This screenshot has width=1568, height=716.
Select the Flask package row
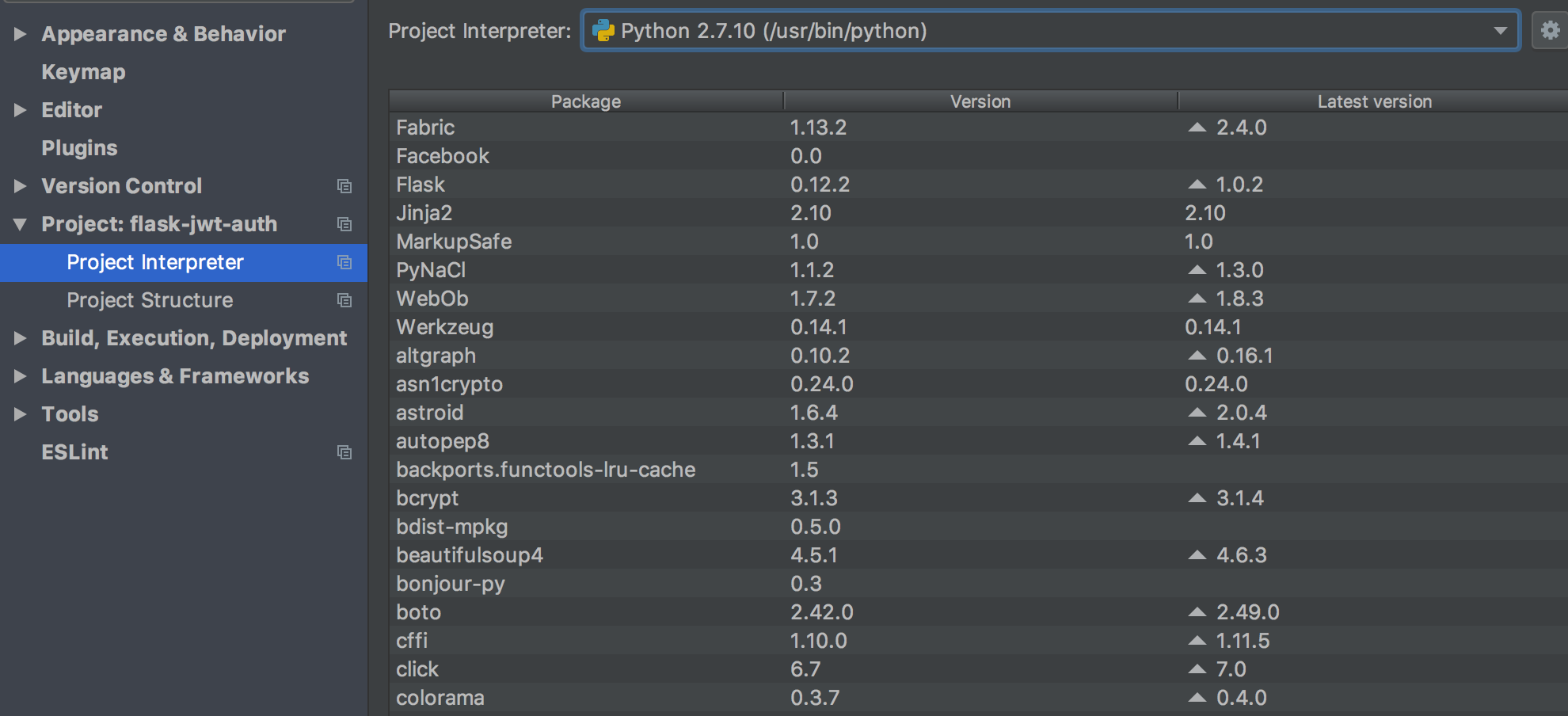click(979, 185)
